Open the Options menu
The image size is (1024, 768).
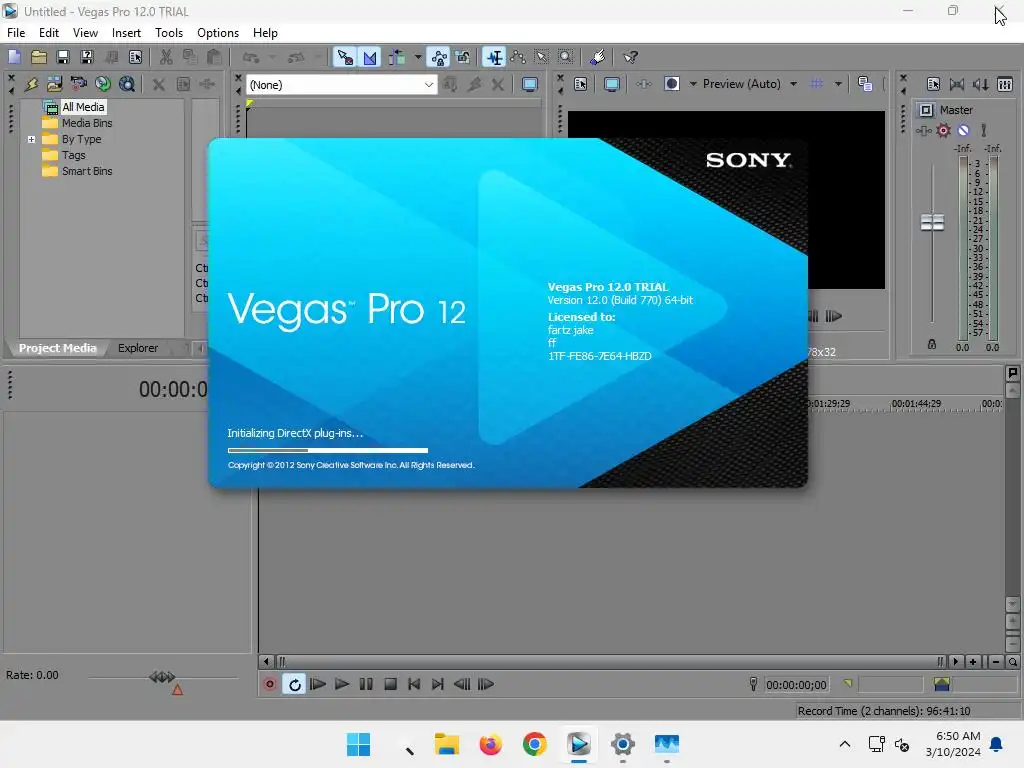pyautogui.click(x=218, y=33)
